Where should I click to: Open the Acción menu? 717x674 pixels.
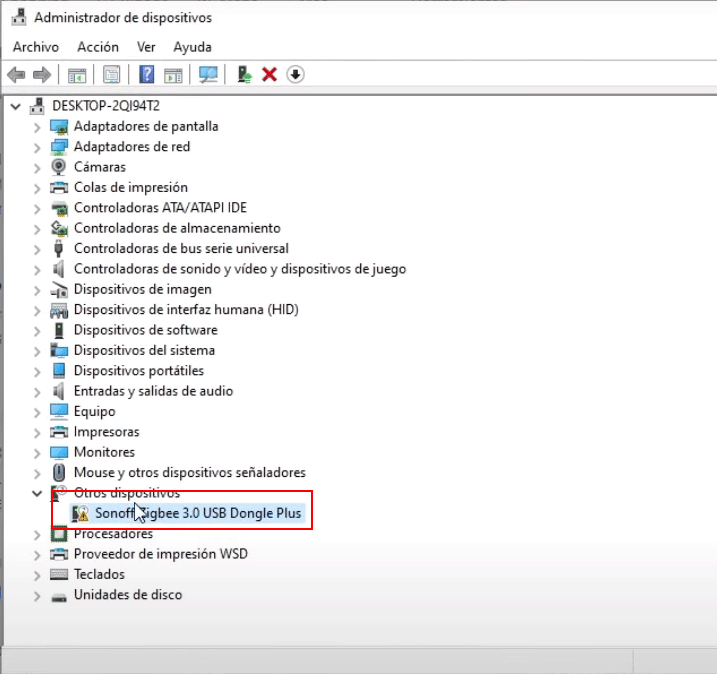(98, 47)
